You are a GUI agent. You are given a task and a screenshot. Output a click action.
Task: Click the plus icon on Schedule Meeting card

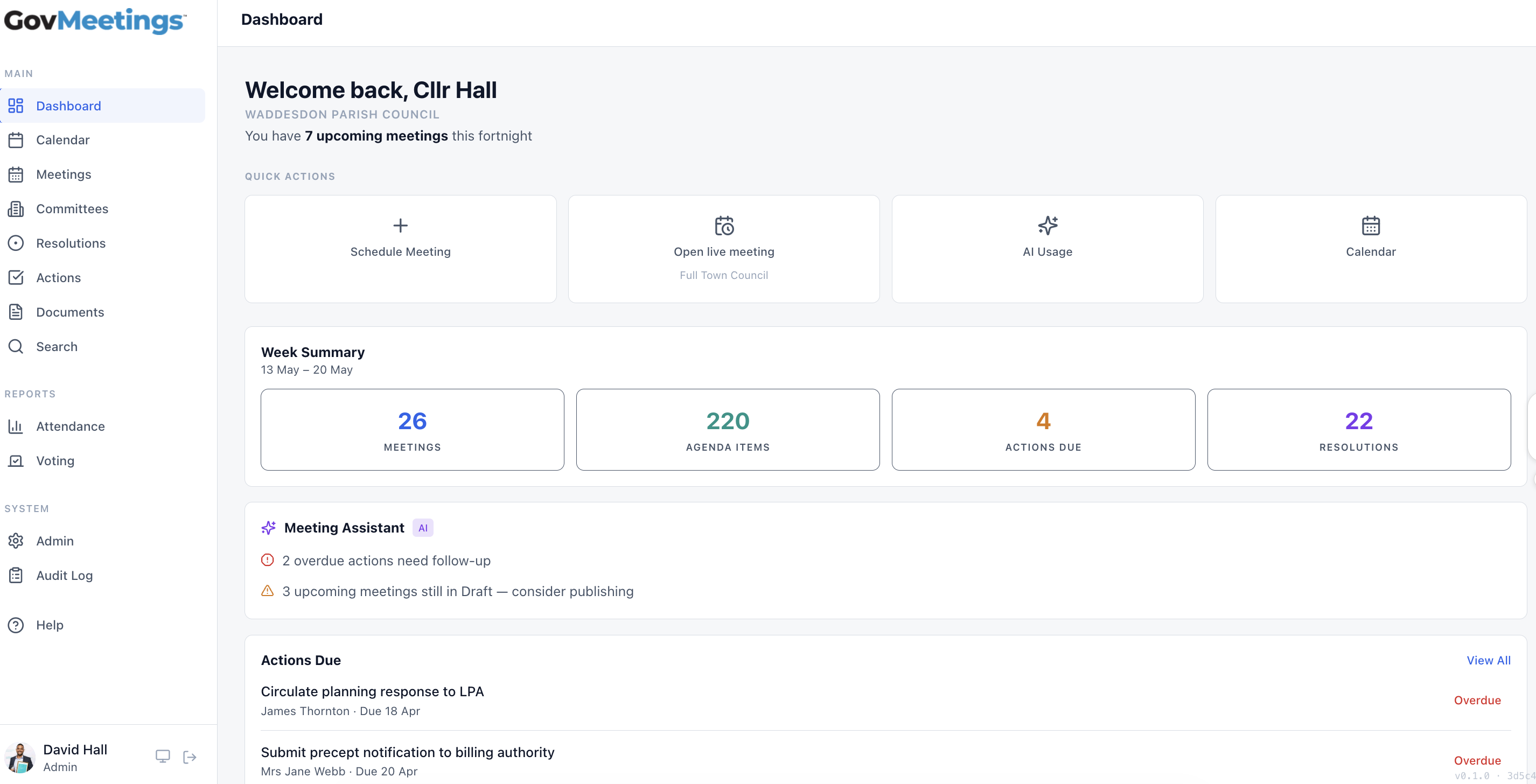pyautogui.click(x=401, y=226)
